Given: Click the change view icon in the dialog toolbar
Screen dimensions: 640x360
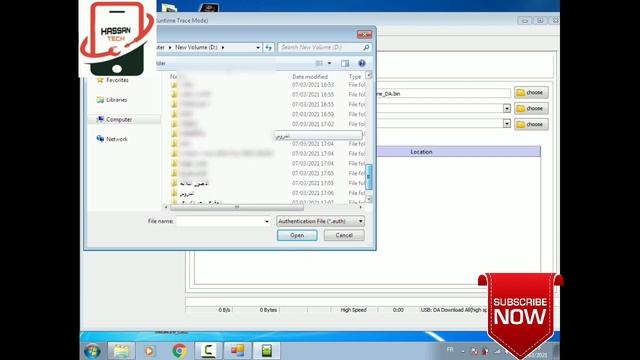Looking at the screenshot, I should tap(319, 63).
